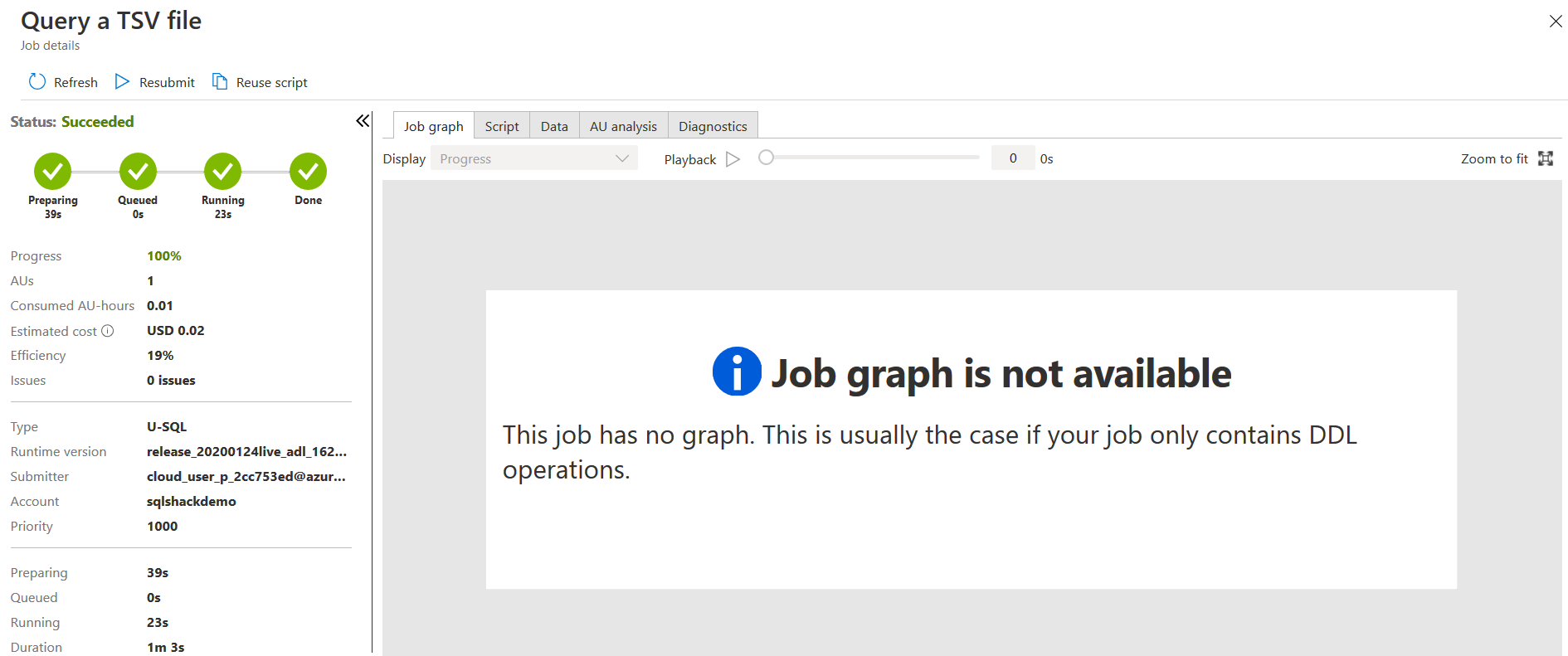Open the Diagnostics tab
The width and height of the screenshot is (1568, 656).
(713, 126)
